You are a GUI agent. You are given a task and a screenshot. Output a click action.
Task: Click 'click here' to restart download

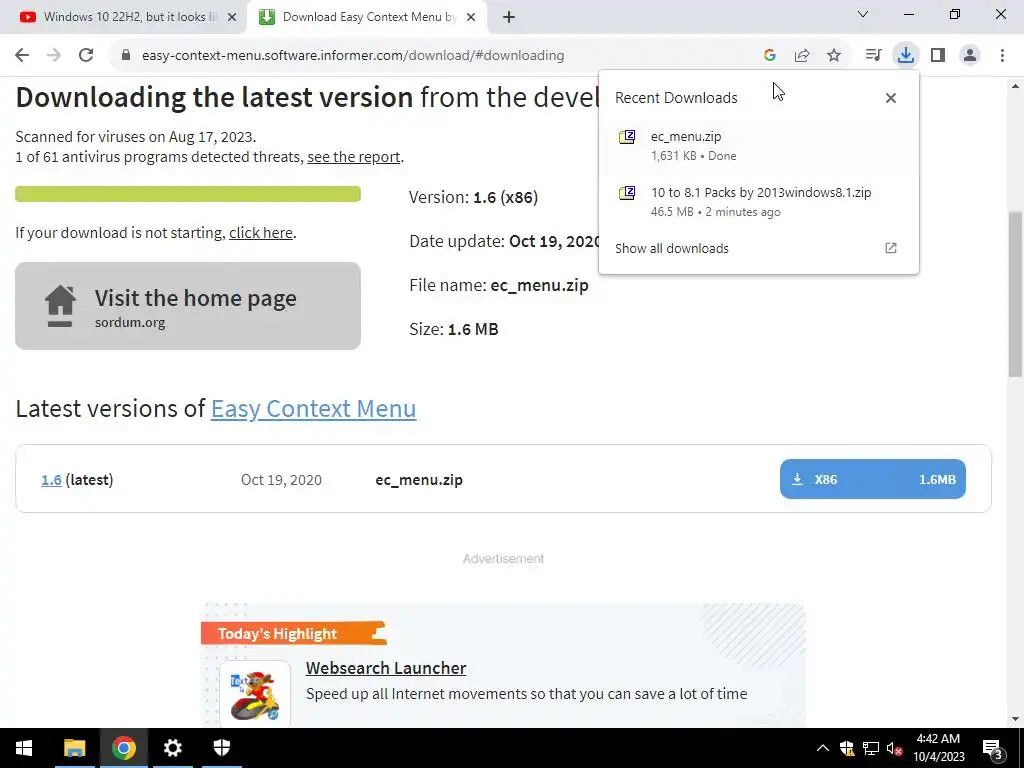(261, 233)
